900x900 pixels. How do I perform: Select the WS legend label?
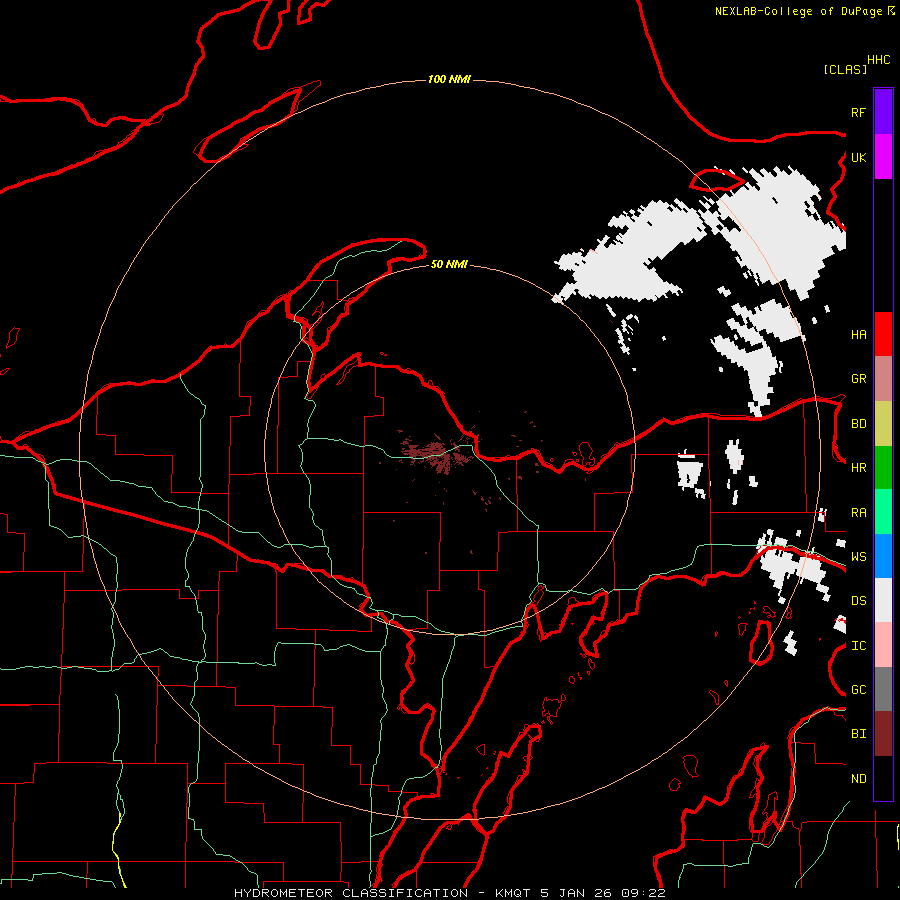[859, 557]
